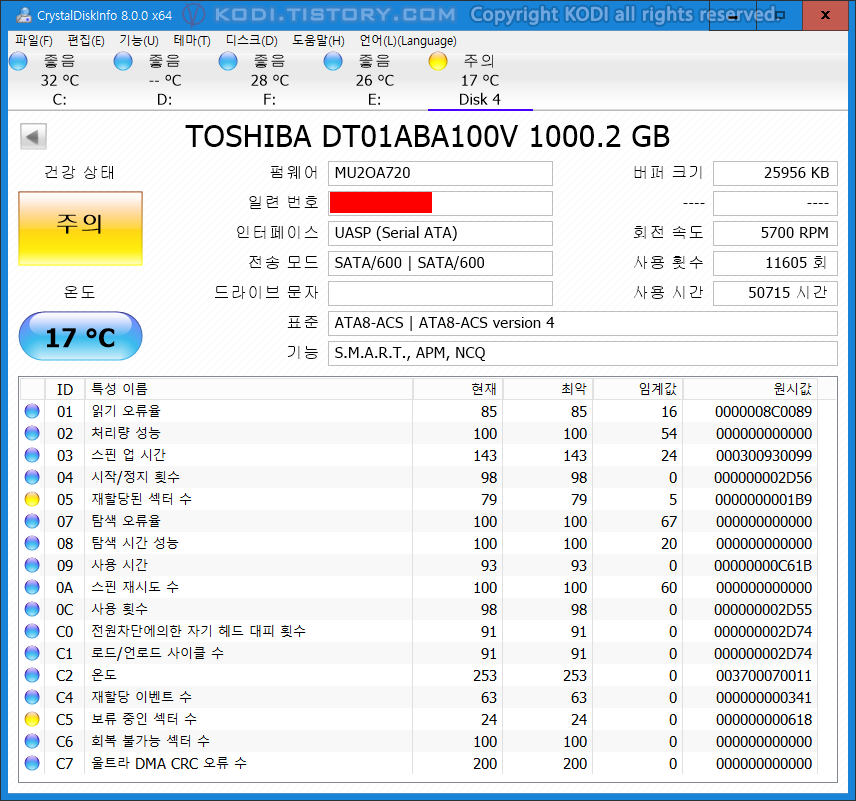
Task: Click status orb for attribute C0 row
Action: coord(32,631)
